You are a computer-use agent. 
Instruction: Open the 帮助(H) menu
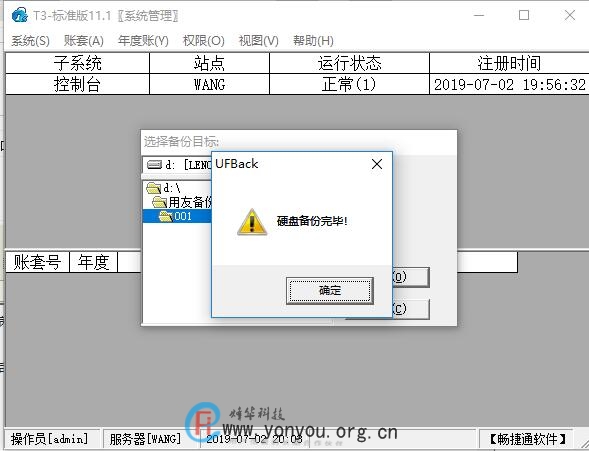pyautogui.click(x=313, y=41)
